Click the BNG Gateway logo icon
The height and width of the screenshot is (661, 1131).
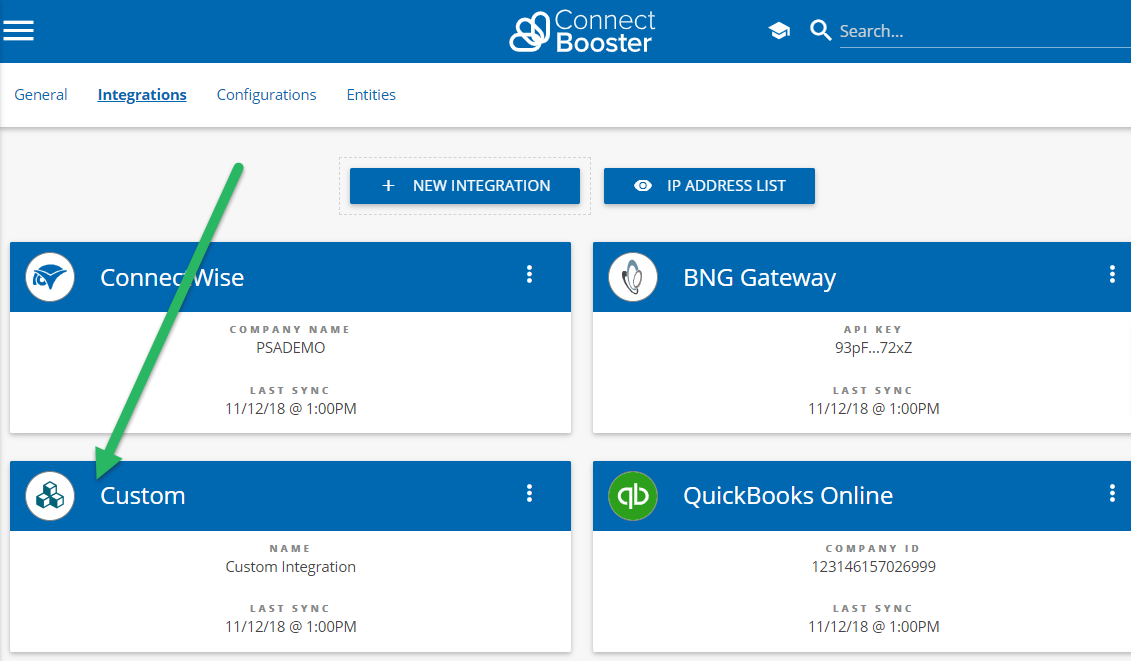tap(633, 277)
